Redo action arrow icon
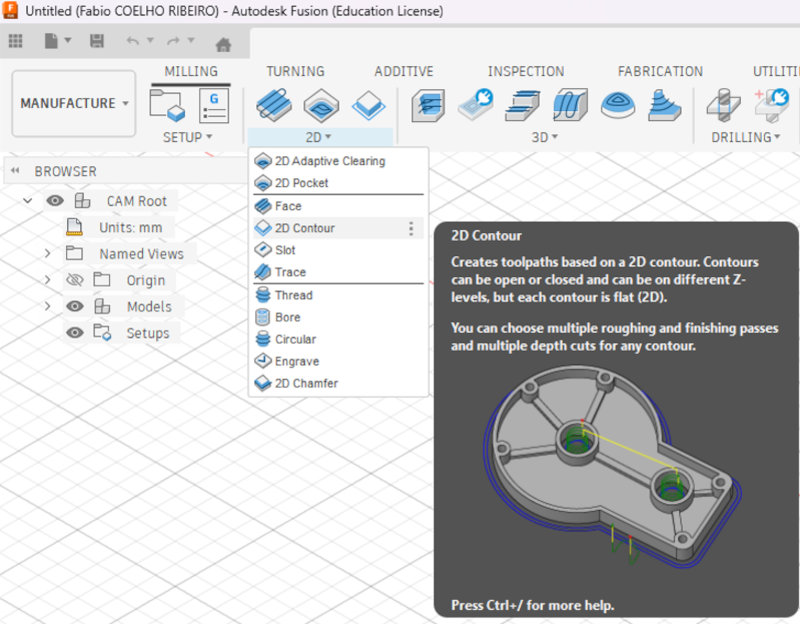 pos(173,41)
